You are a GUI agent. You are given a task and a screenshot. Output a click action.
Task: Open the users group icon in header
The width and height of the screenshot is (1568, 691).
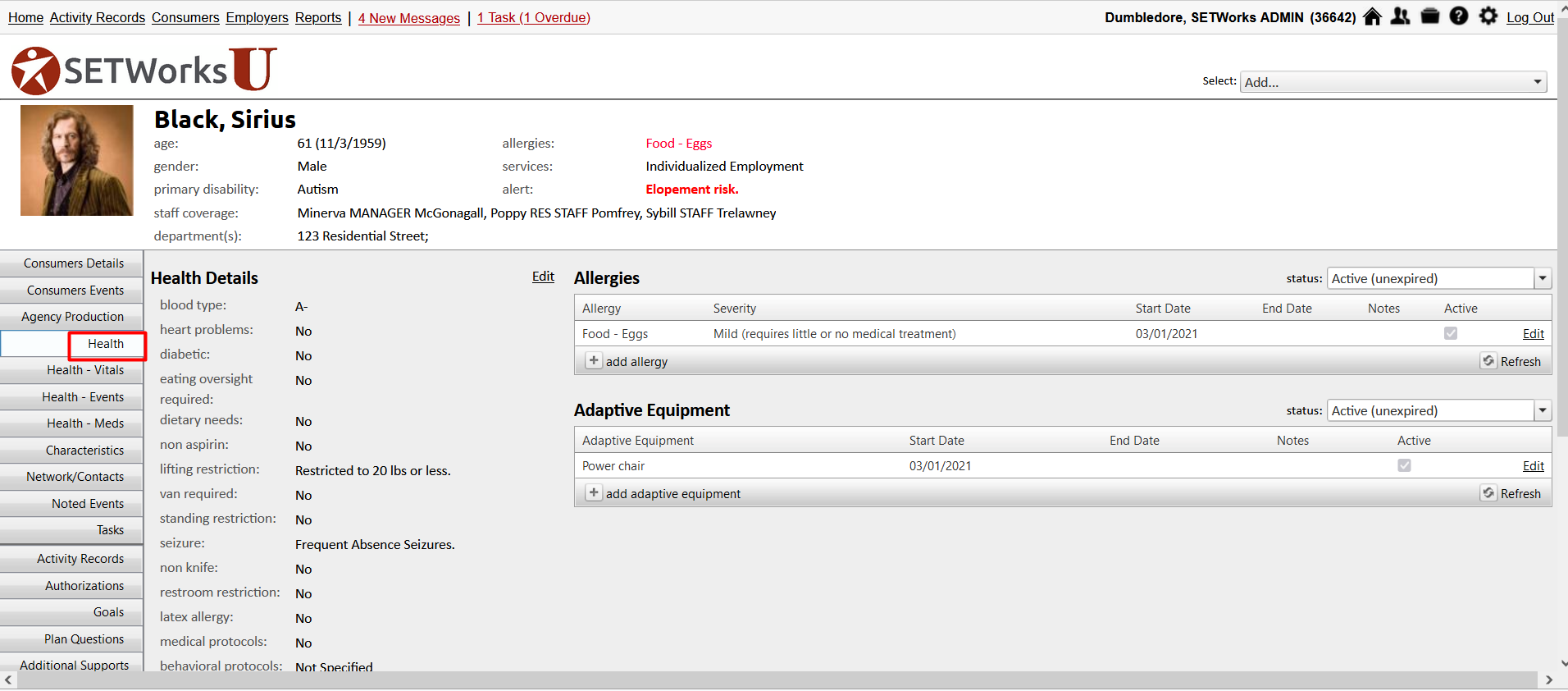[1401, 16]
